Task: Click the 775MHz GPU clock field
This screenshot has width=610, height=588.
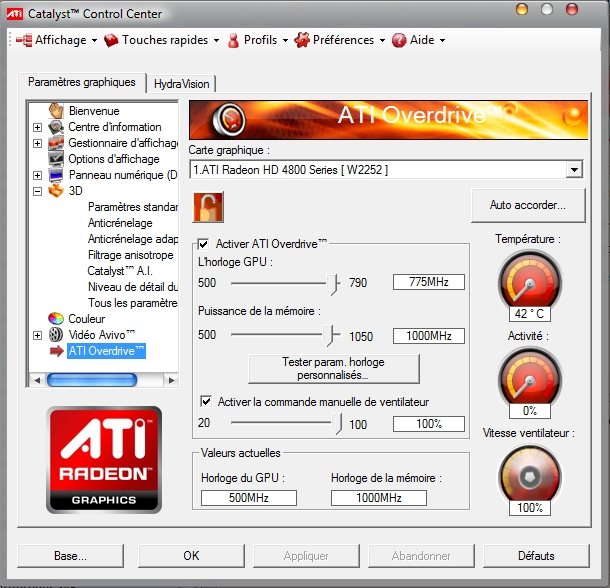Action: tap(429, 282)
